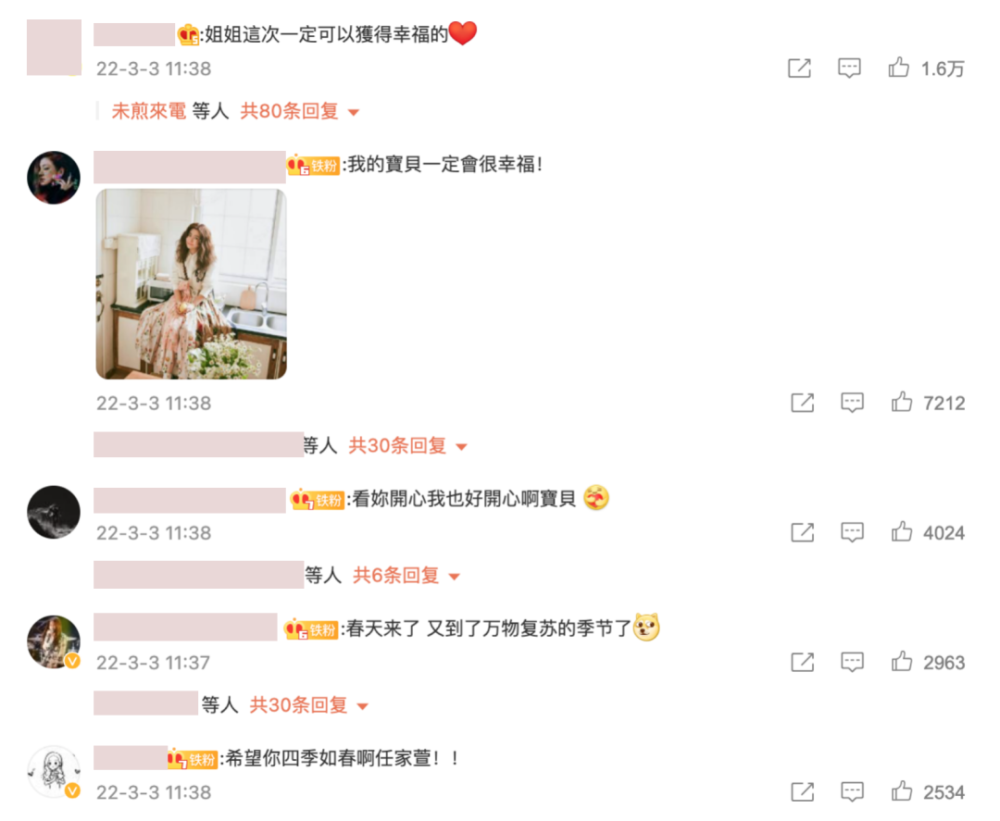Like the comment with 2534 likes

point(901,792)
